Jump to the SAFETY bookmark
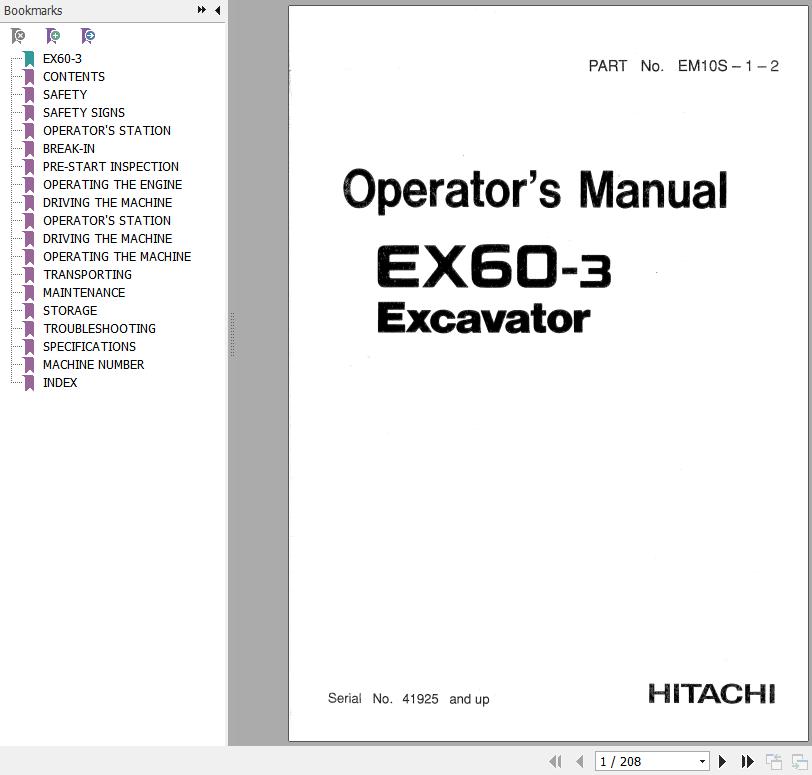Image resolution: width=812 pixels, height=775 pixels. coord(65,95)
